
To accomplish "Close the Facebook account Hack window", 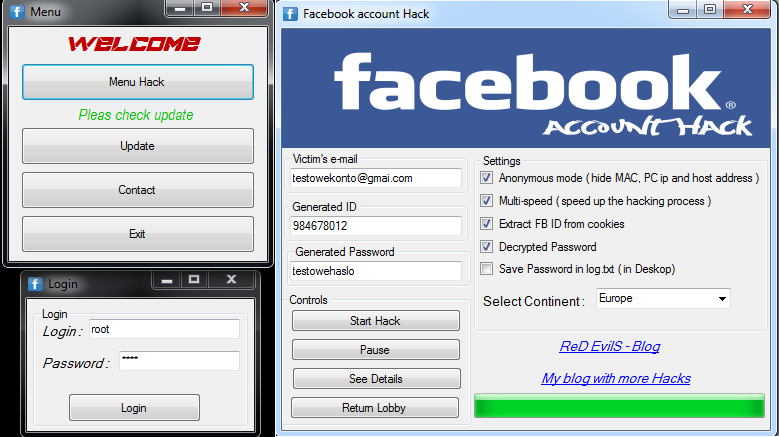I will pos(747,9).
